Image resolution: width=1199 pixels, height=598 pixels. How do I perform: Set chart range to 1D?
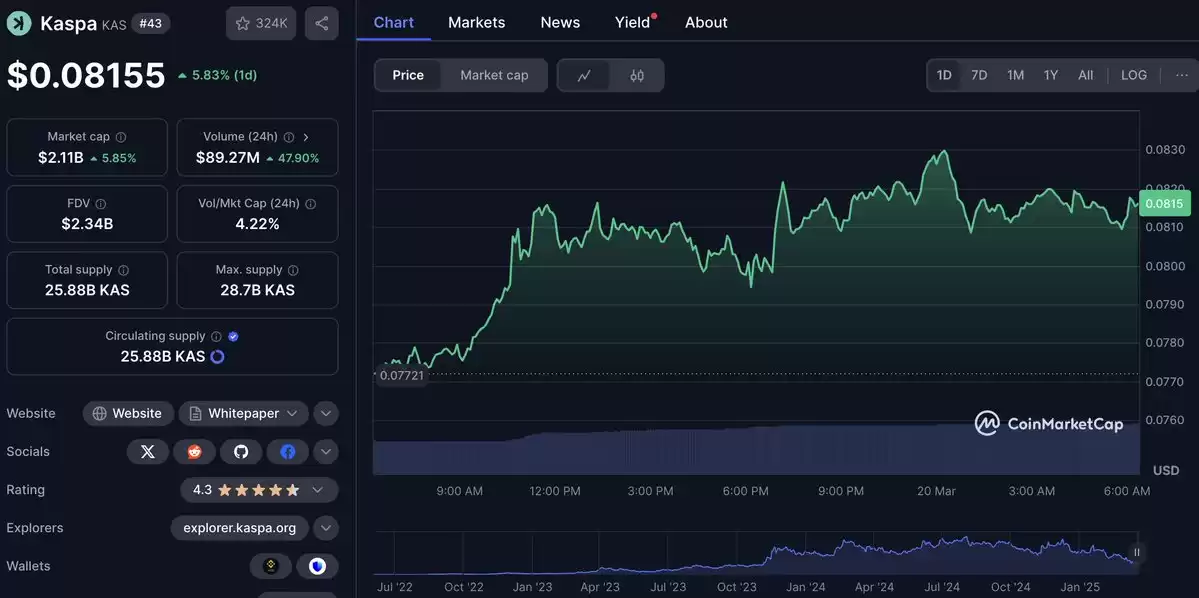(x=944, y=75)
